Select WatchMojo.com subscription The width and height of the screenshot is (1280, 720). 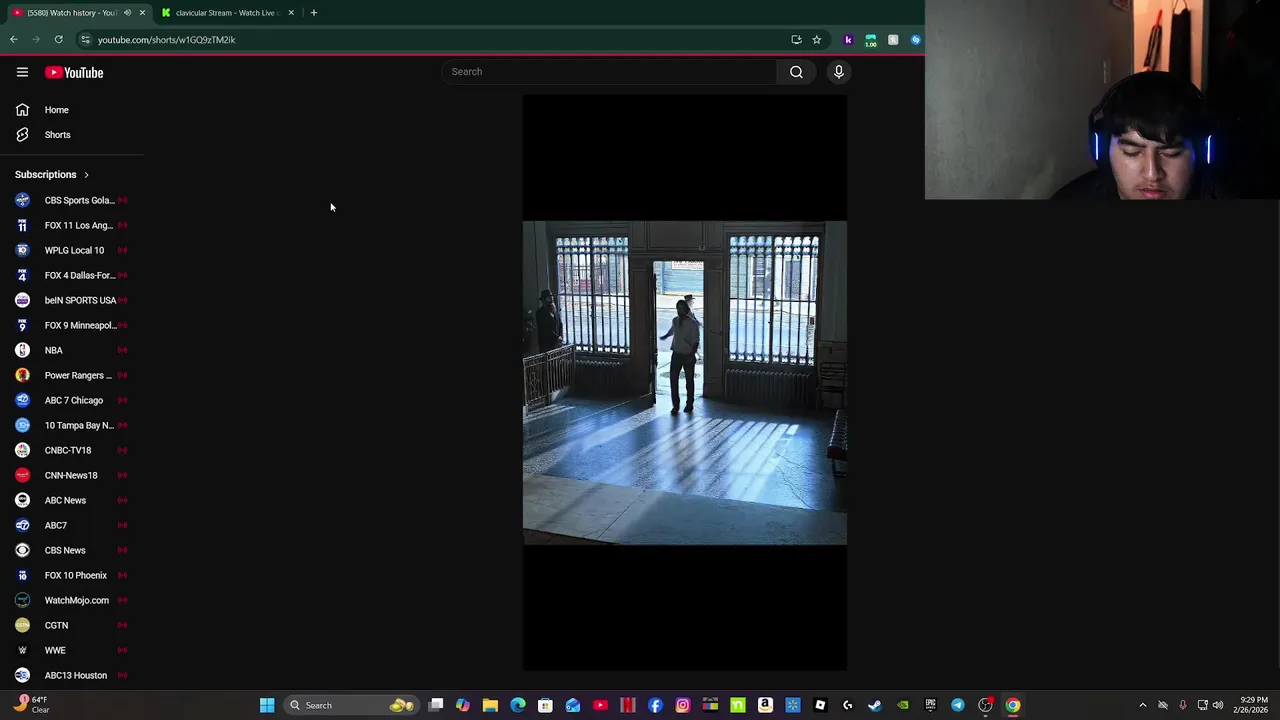72,600
